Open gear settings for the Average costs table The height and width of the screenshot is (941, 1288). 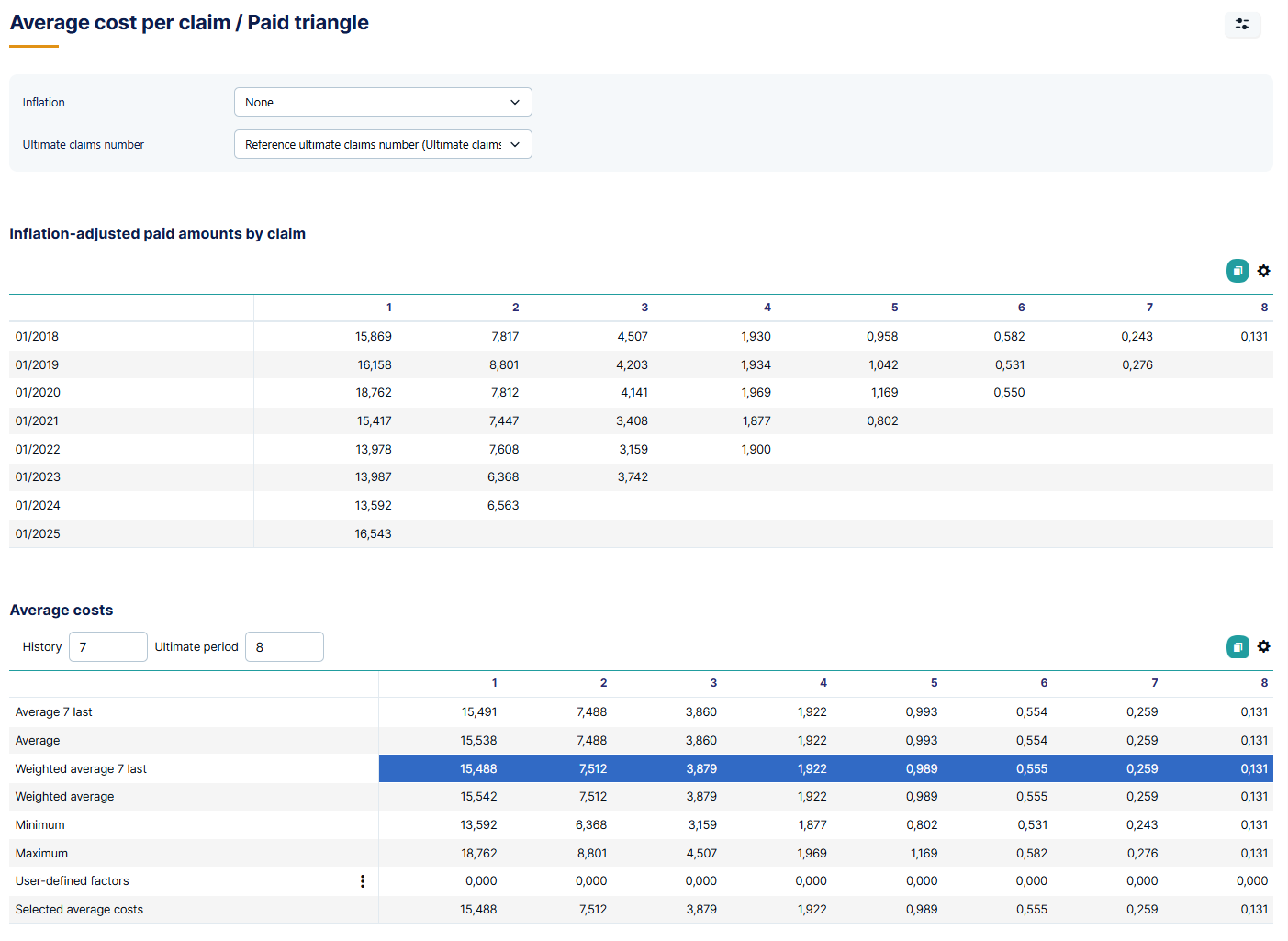[1264, 646]
